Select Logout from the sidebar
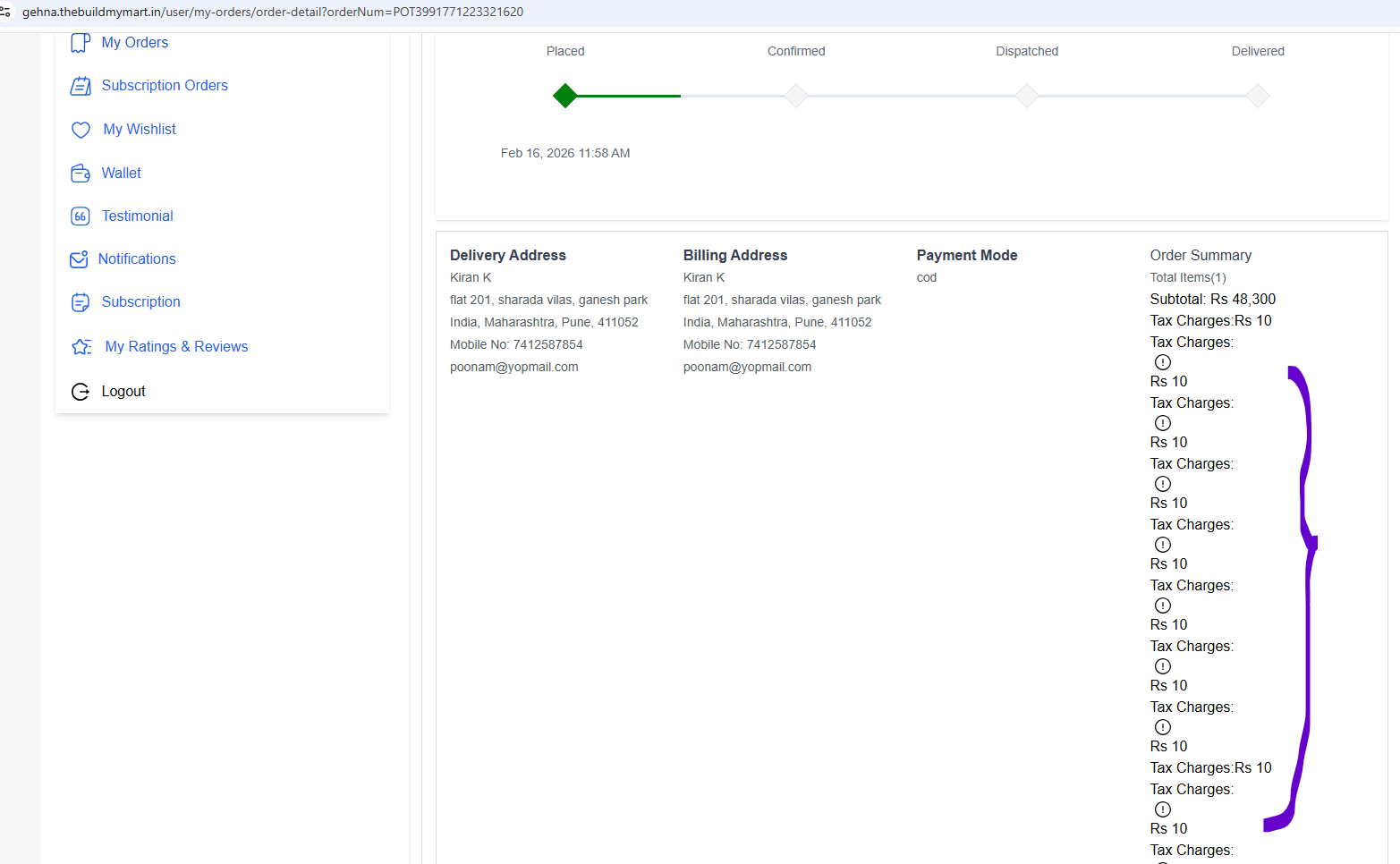The width and height of the screenshot is (1400, 864). [123, 392]
